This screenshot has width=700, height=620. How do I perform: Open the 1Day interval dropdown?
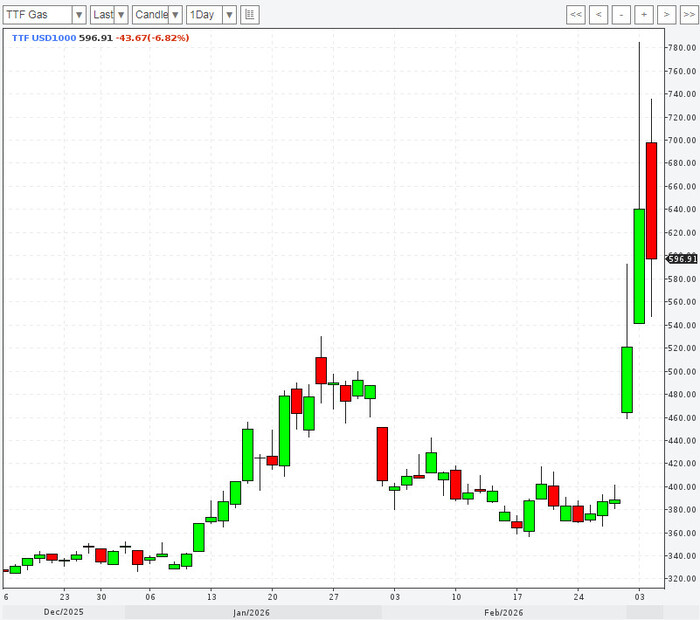[x=229, y=15]
